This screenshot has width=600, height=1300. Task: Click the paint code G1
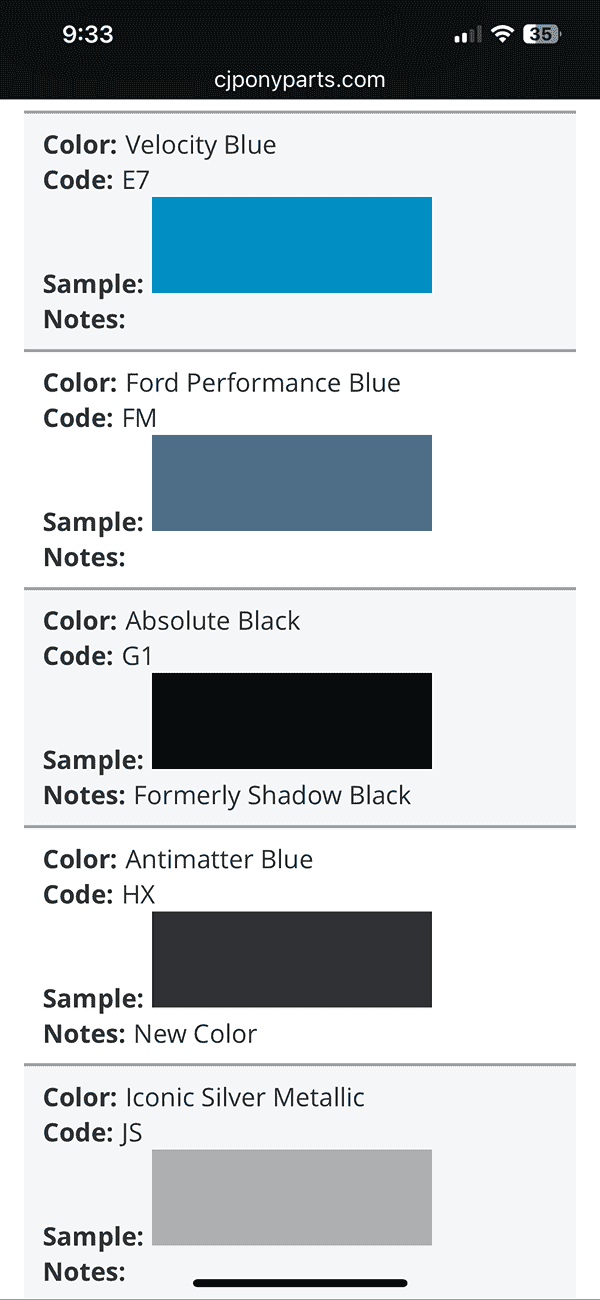(x=136, y=656)
